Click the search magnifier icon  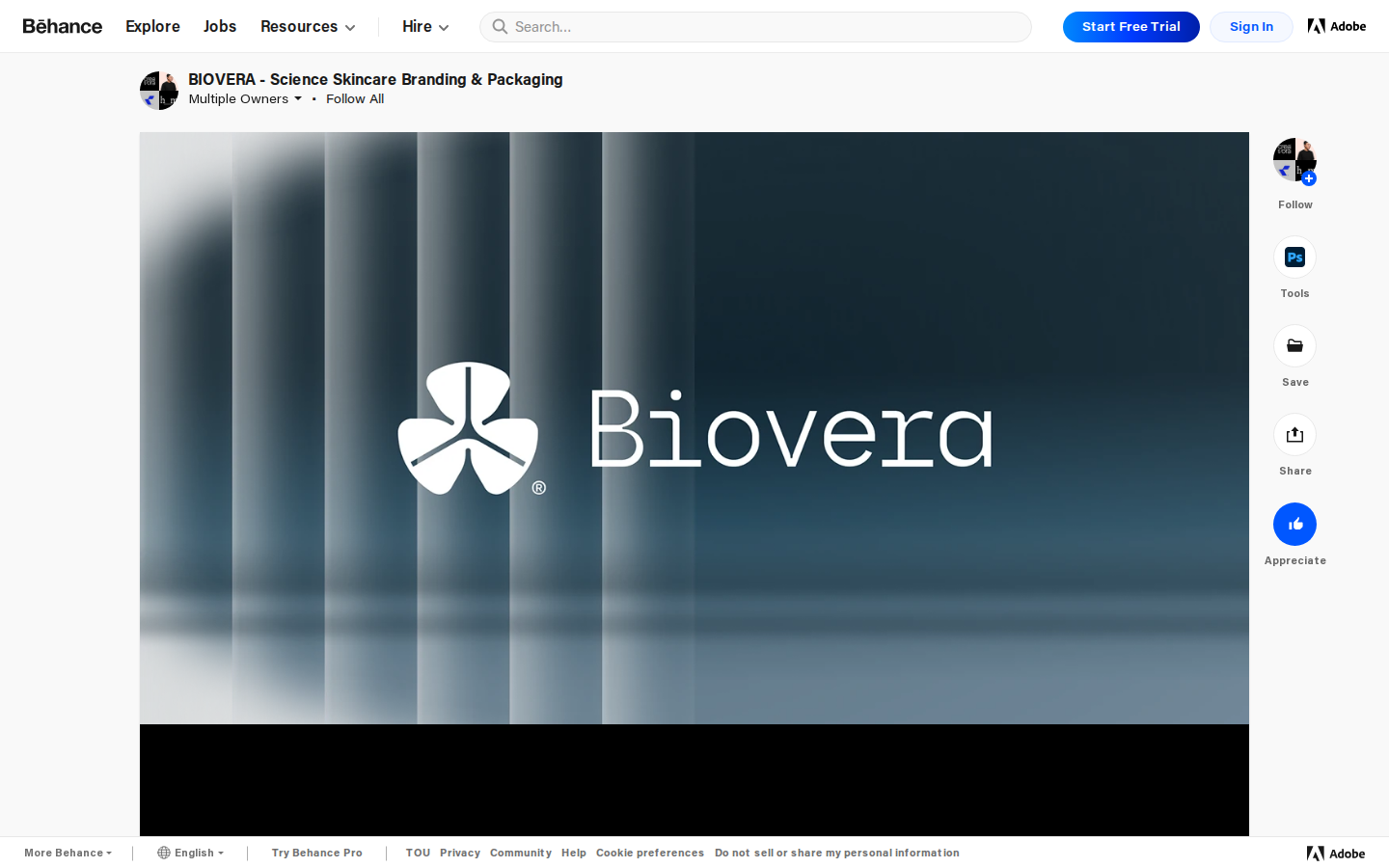click(x=500, y=26)
